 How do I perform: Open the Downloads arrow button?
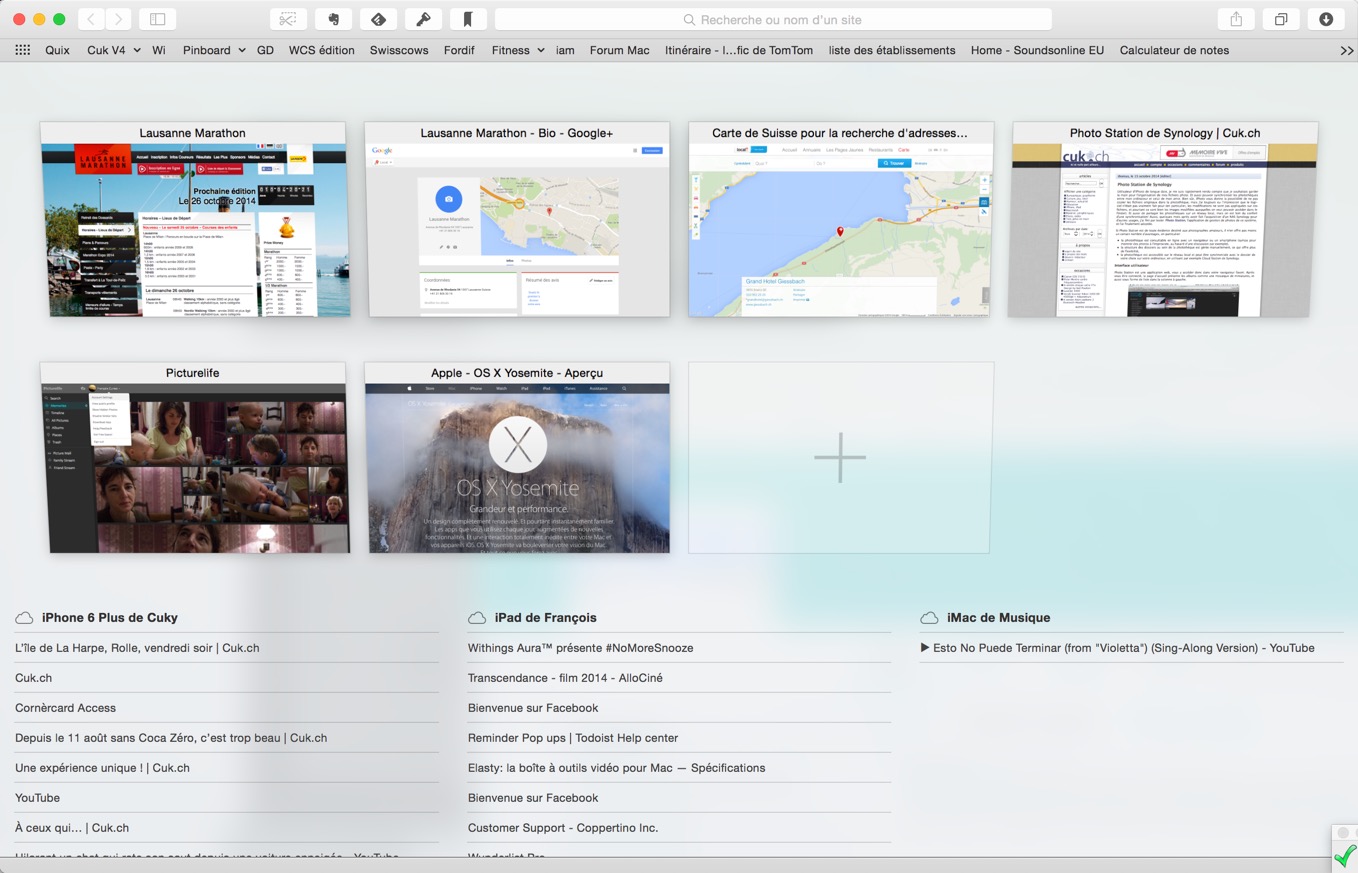1326,19
